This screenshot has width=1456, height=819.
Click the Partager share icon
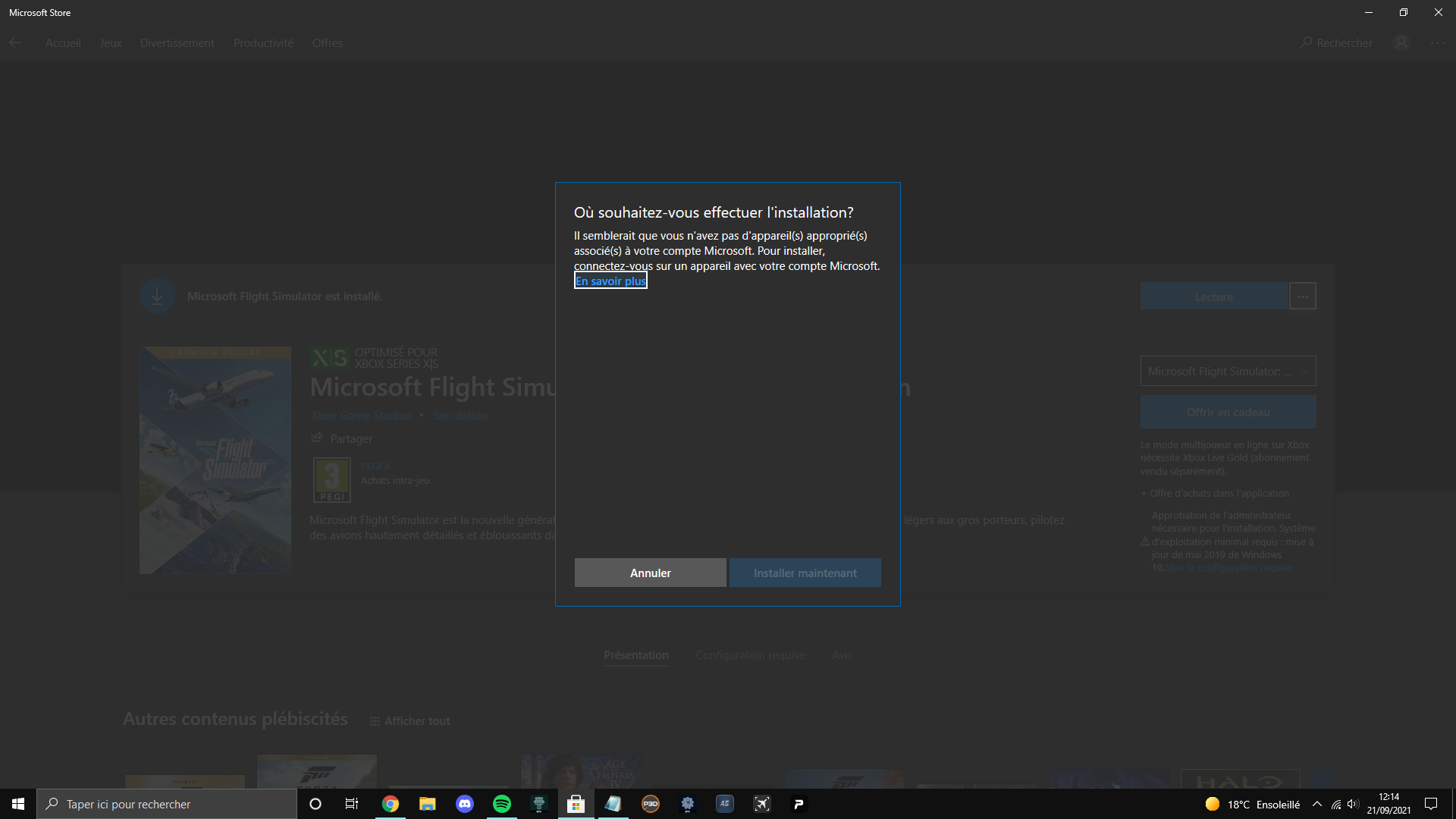click(317, 438)
